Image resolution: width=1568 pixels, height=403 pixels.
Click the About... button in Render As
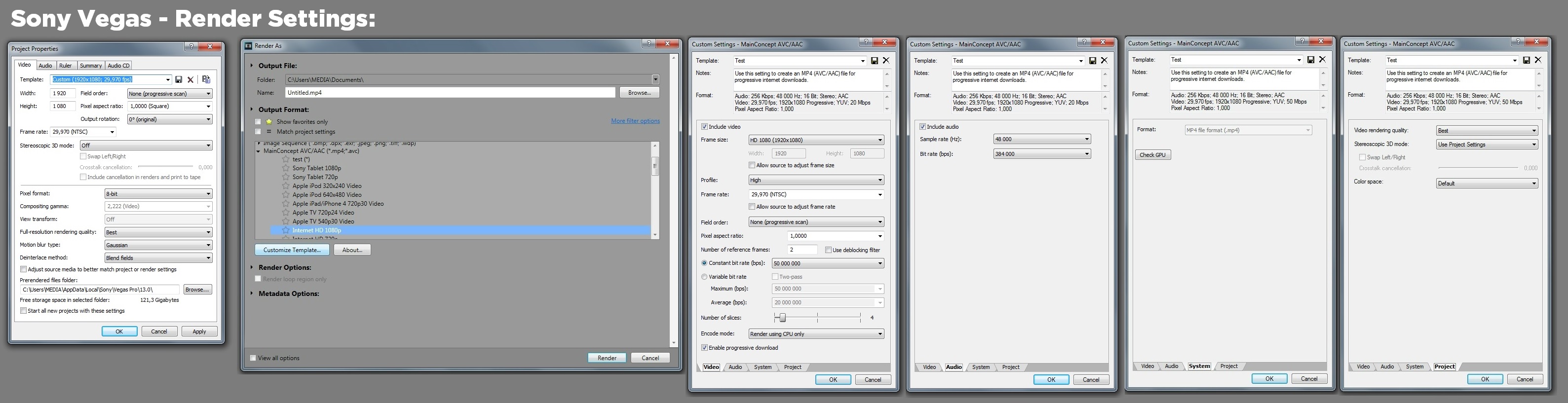[x=352, y=250]
